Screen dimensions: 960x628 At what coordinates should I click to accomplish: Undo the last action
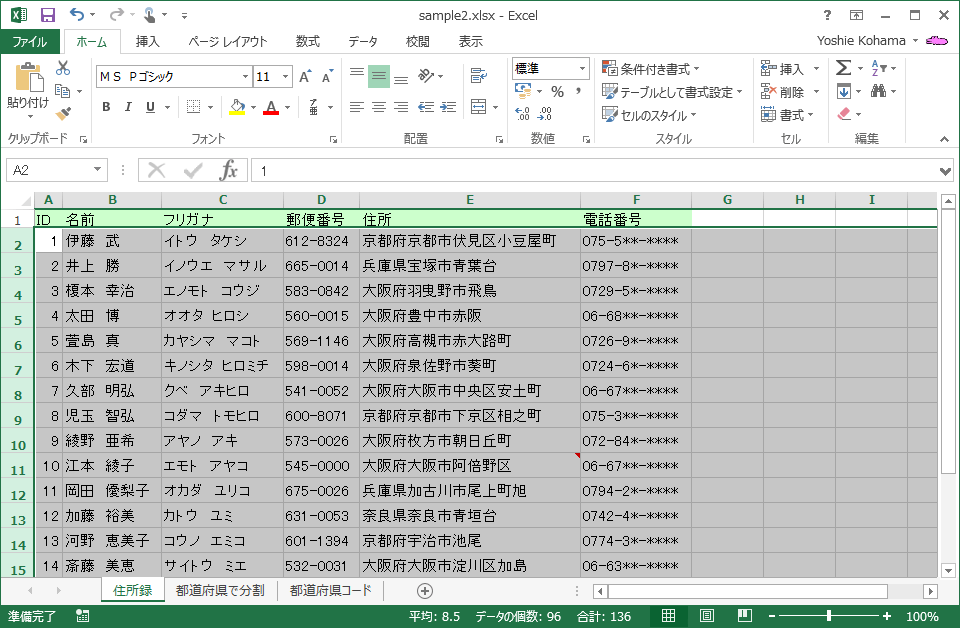[x=77, y=15]
